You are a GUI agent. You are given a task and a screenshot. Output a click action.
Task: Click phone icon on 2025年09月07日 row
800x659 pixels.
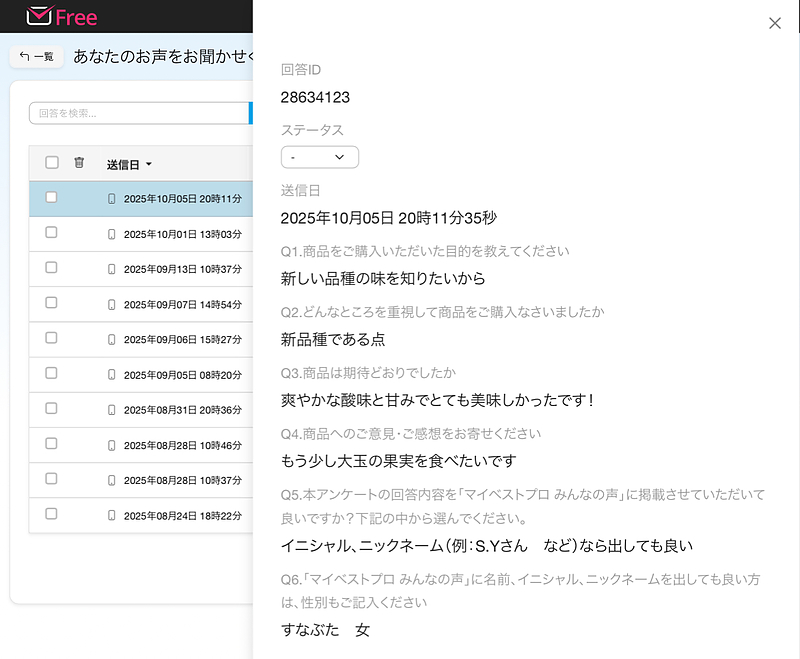point(112,304)
